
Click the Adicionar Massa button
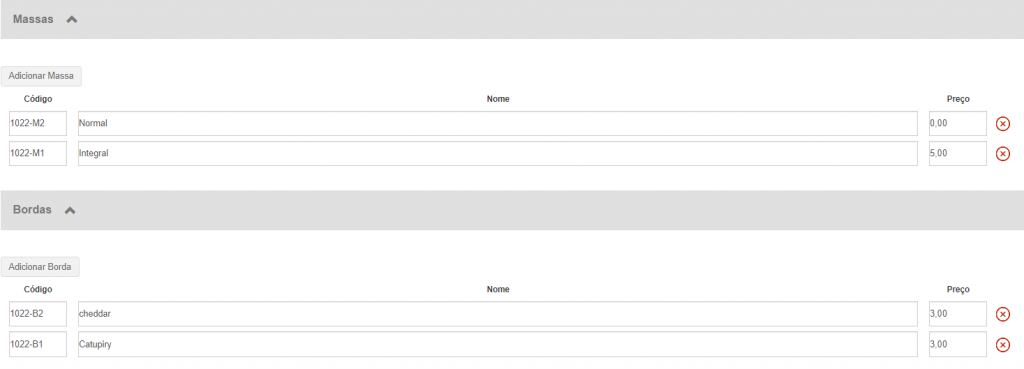pyautogui.click(x=41, y=76)
